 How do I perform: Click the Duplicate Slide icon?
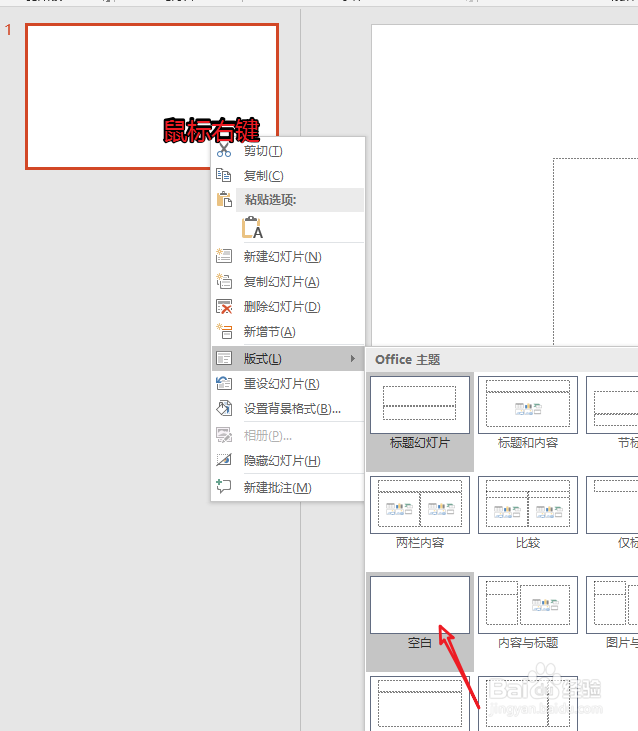click(224, 281)
